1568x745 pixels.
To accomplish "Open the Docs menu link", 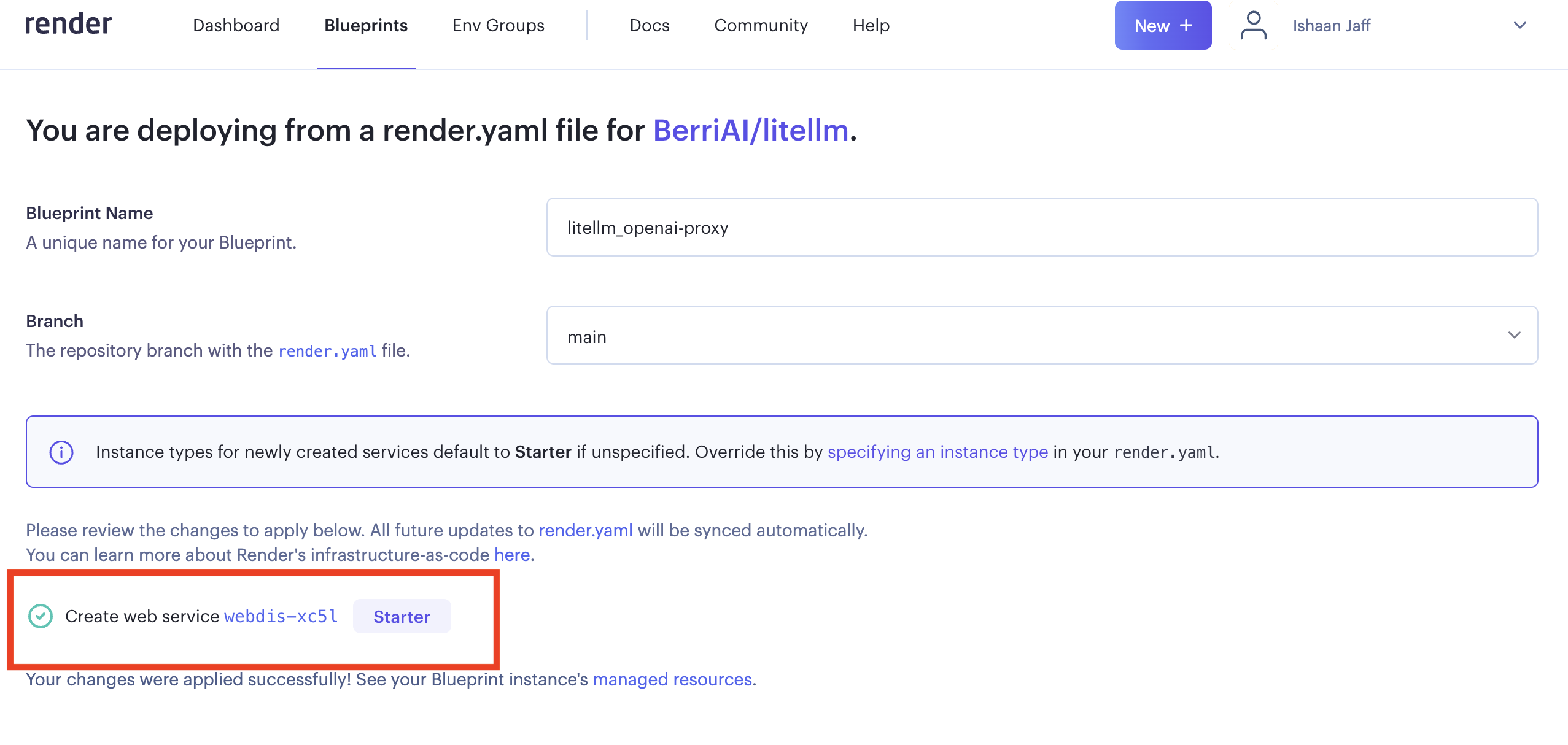I will coord(650,25).
